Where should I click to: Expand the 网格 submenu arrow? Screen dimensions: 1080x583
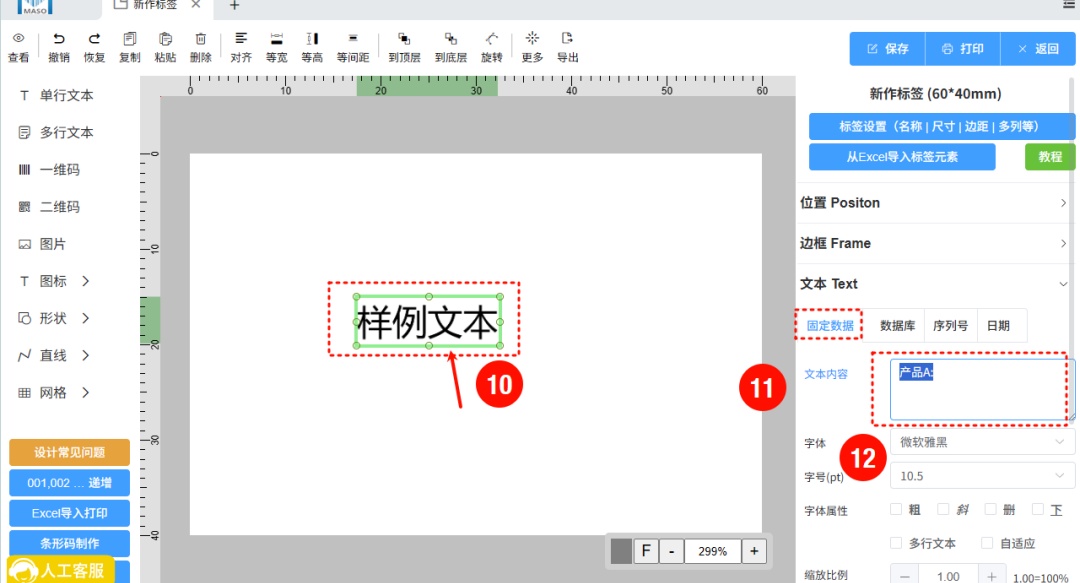pos(85,393)
